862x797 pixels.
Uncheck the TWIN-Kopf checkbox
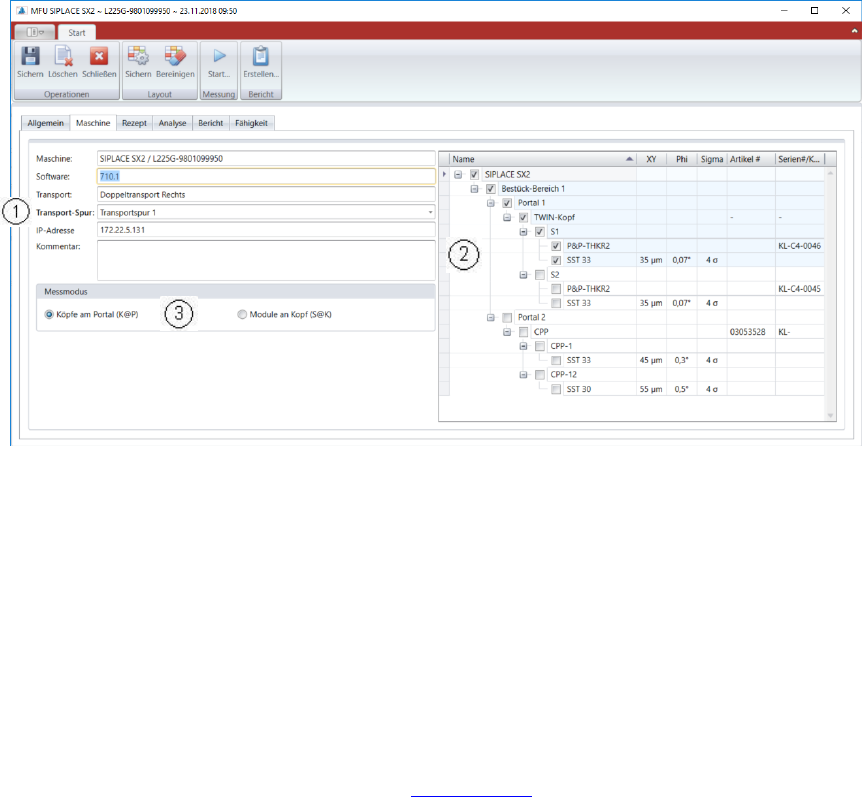(x=523, y=218)
